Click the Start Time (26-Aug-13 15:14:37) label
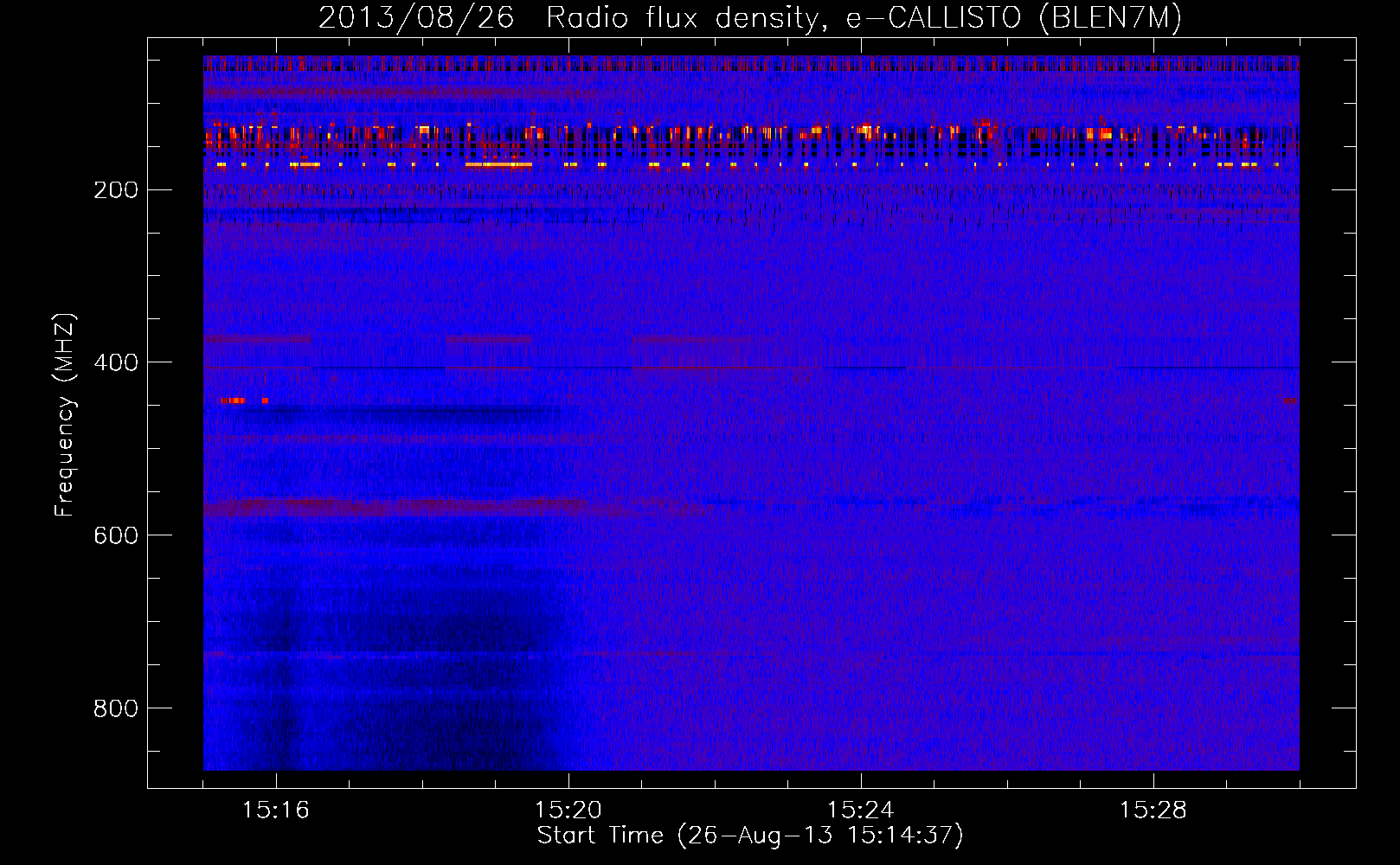Image resolution: width=1400 pixels, height=865 pixels. point(750,836)
